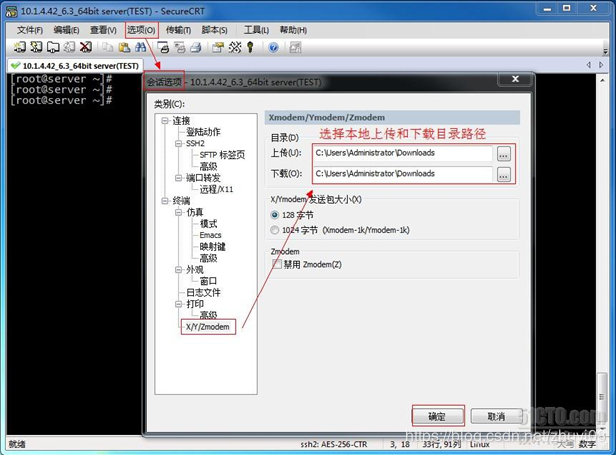Viewport: 616px width, 455px height.
Task: Click the 上传(U) directory path field
Action: click(x=403, y=153)
